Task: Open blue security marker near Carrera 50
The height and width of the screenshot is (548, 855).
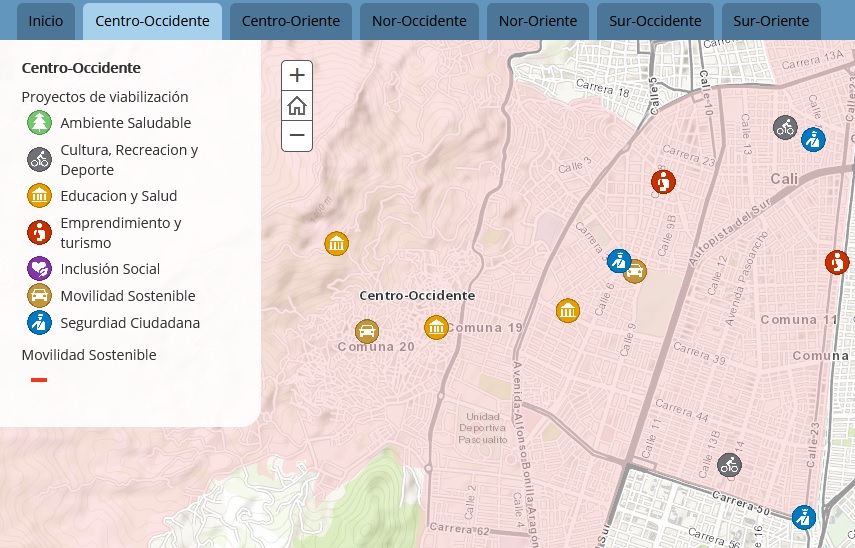Action: click(804, 517)
